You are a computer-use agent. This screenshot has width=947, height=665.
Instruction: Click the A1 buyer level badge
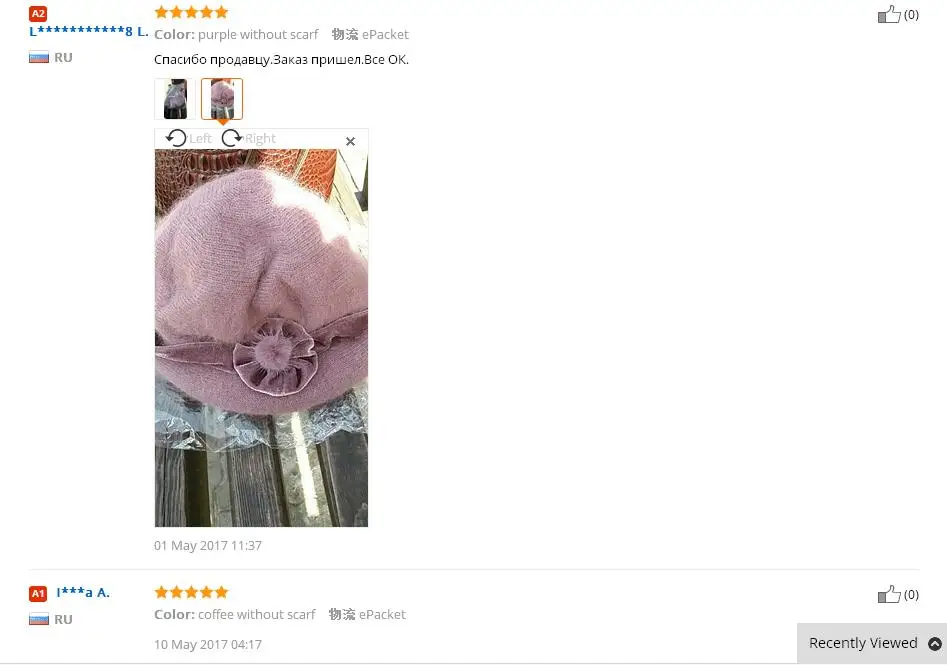pyautogui.click(x=38, y=594)
